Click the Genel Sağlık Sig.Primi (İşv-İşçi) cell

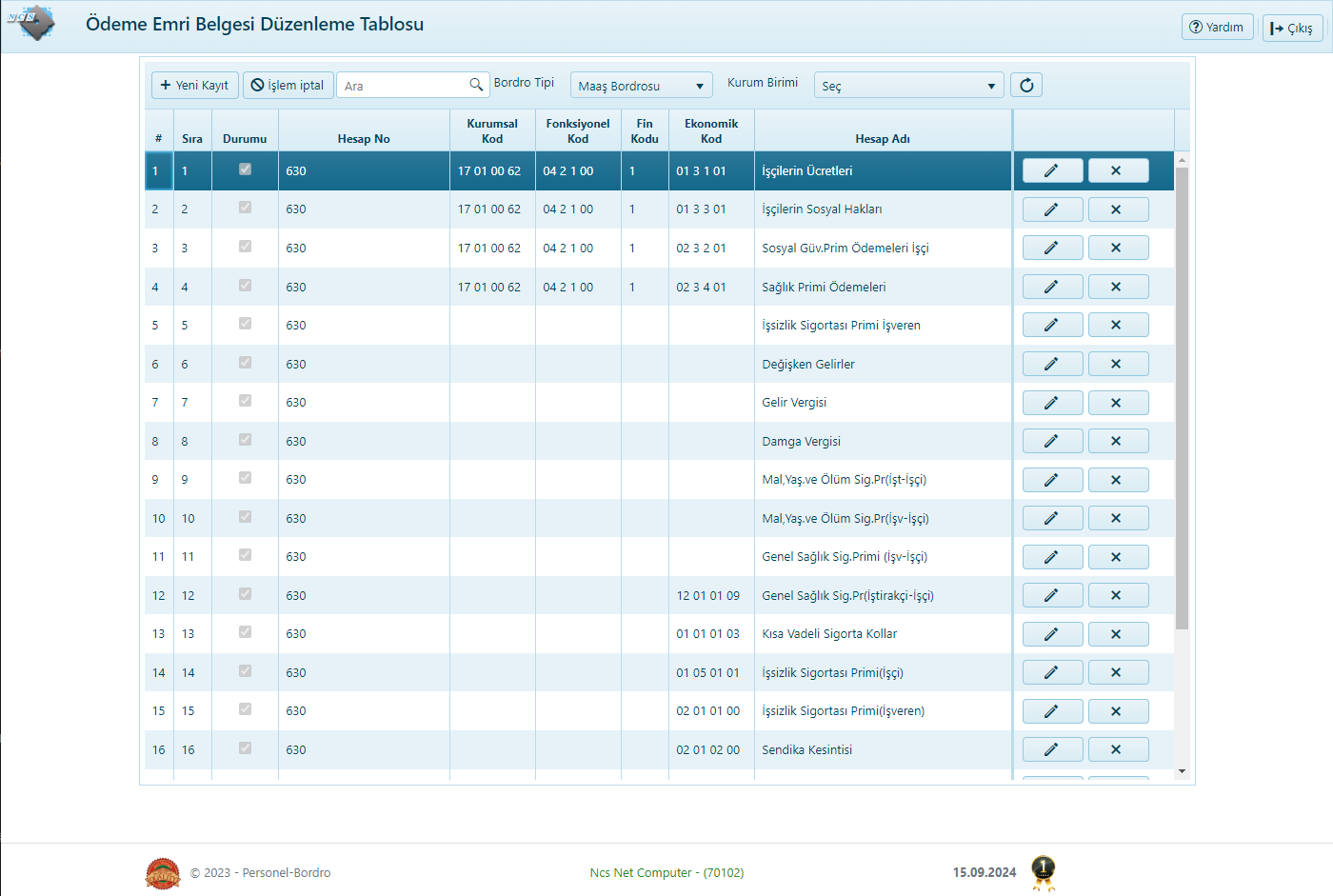[x=883, y=557]
